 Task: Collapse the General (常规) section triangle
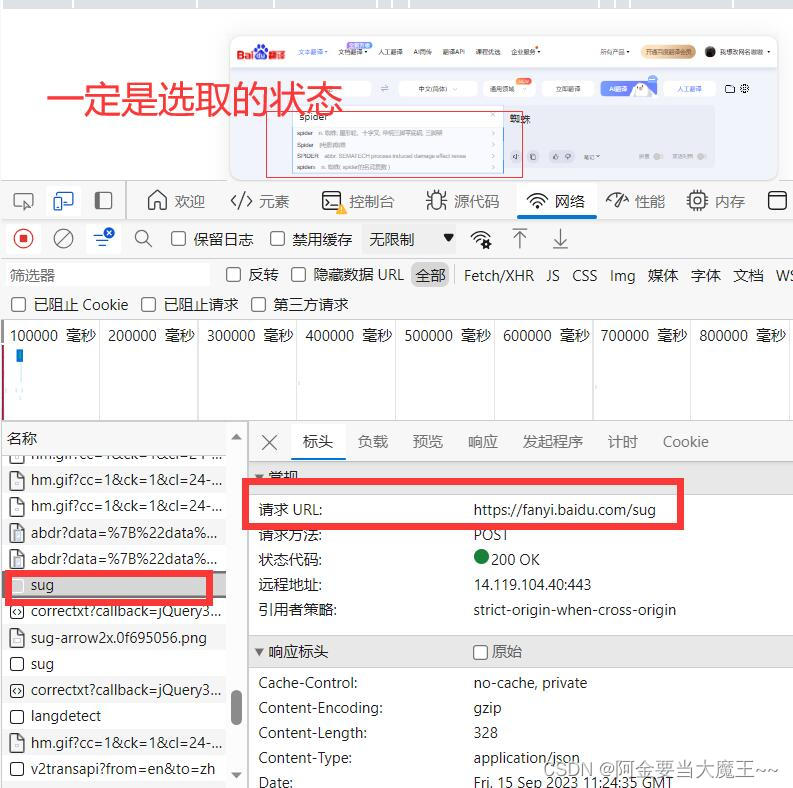pyautogui.click(x=259, y=475)
